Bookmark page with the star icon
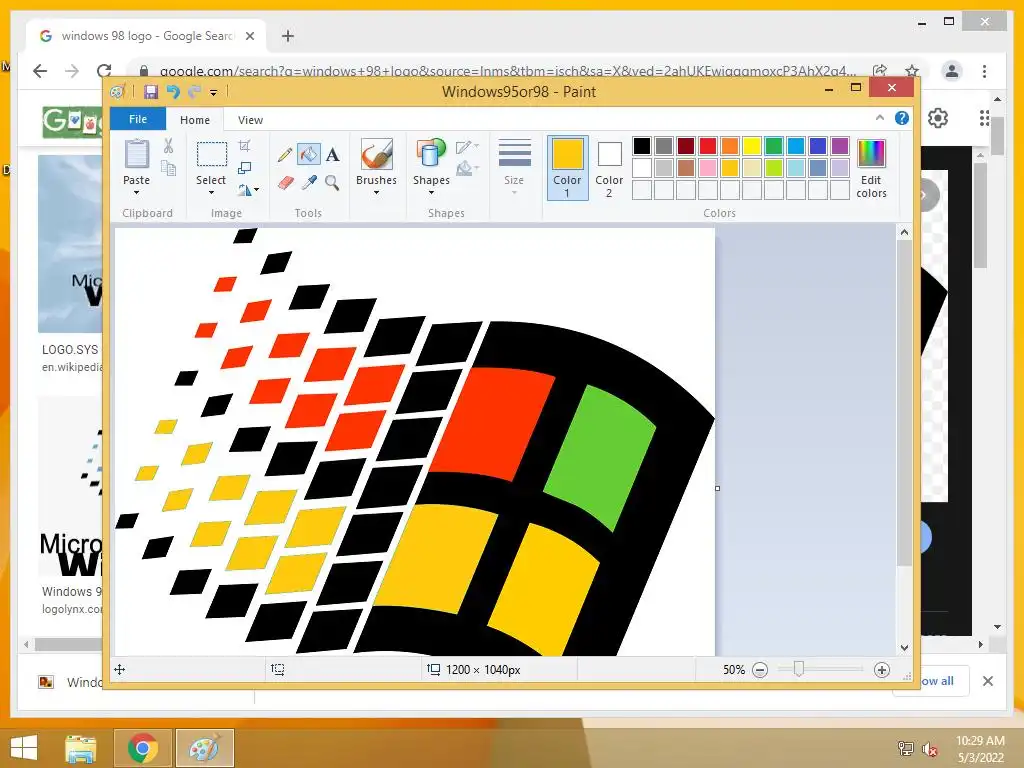 point(912,71)
